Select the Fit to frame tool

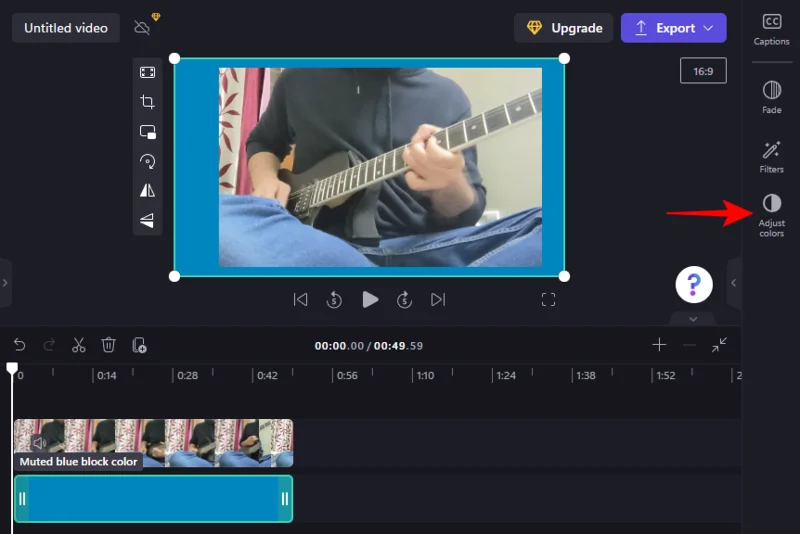[x=147, y=72]
